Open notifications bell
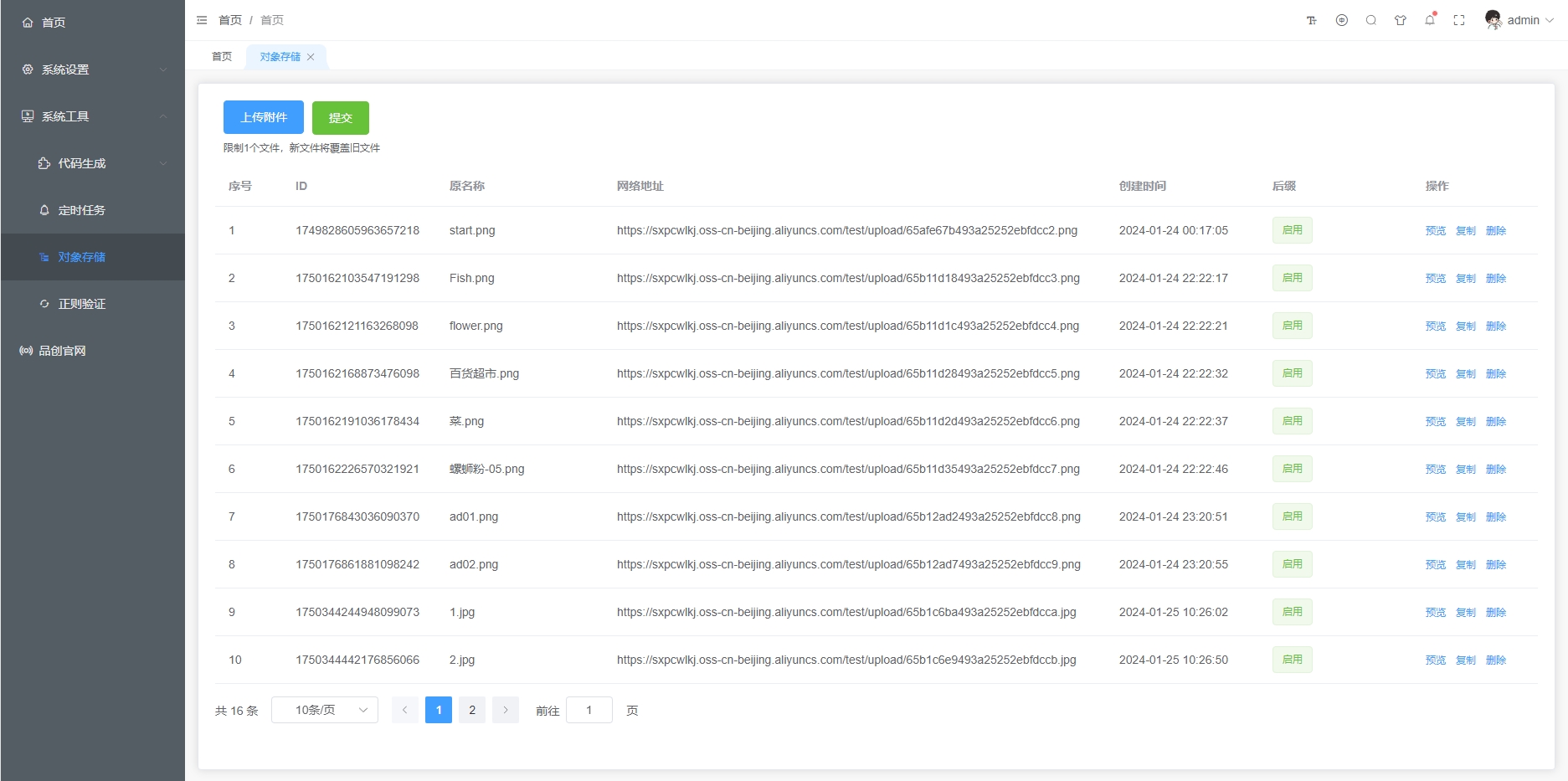The height and width of the screenshot is (781, 1568). 1430,20
